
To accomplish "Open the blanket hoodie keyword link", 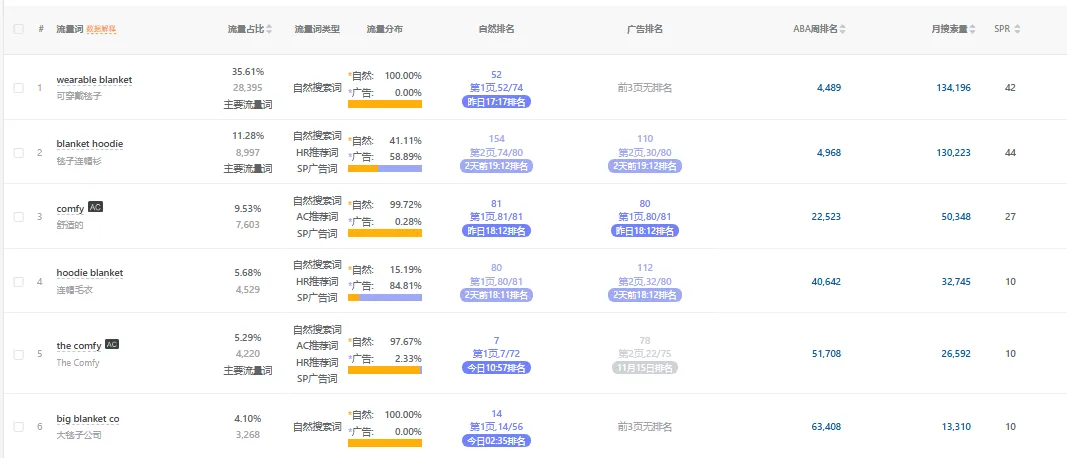I will [90, 144].
